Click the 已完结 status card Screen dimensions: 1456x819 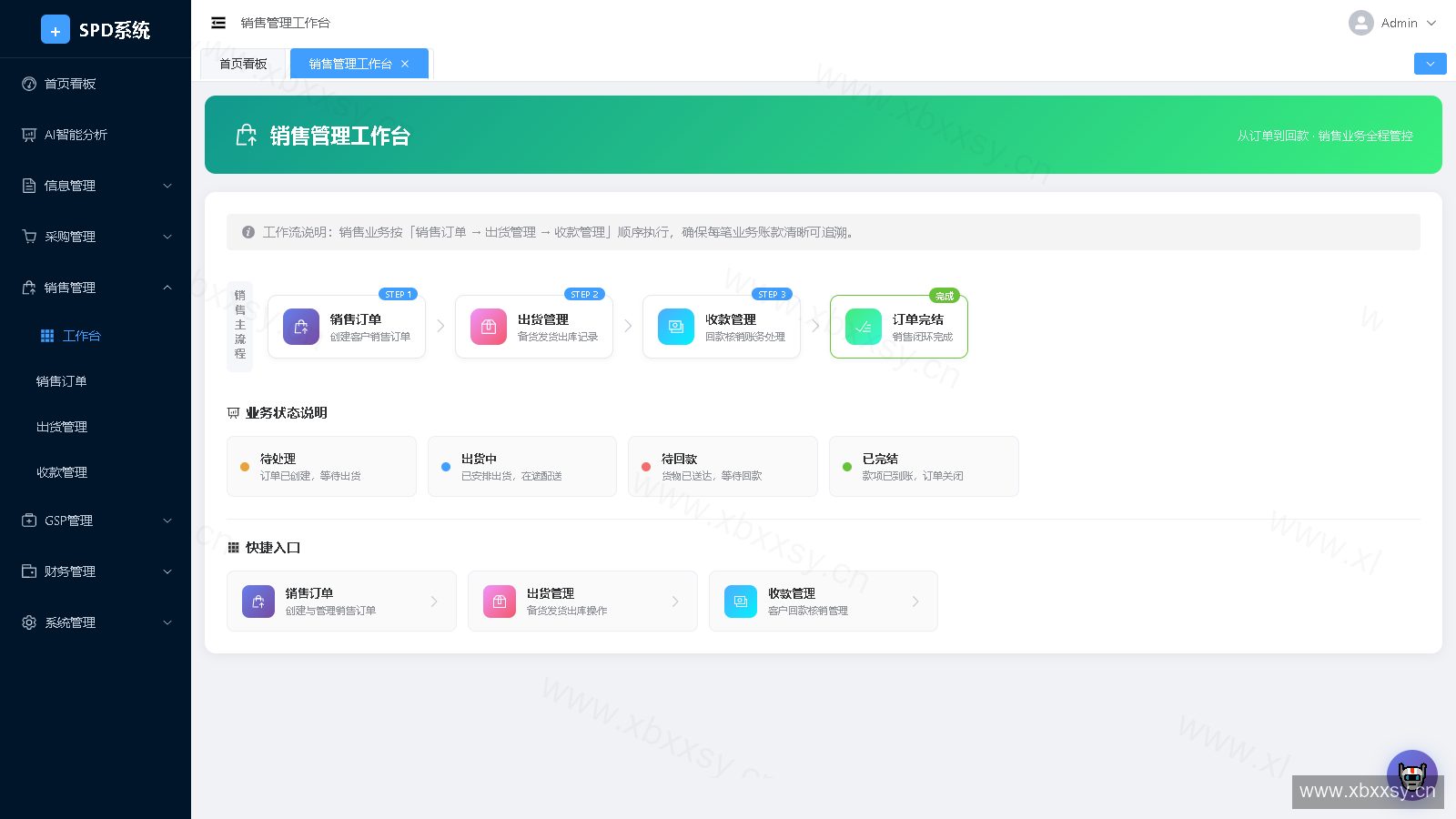coord(924,466)
